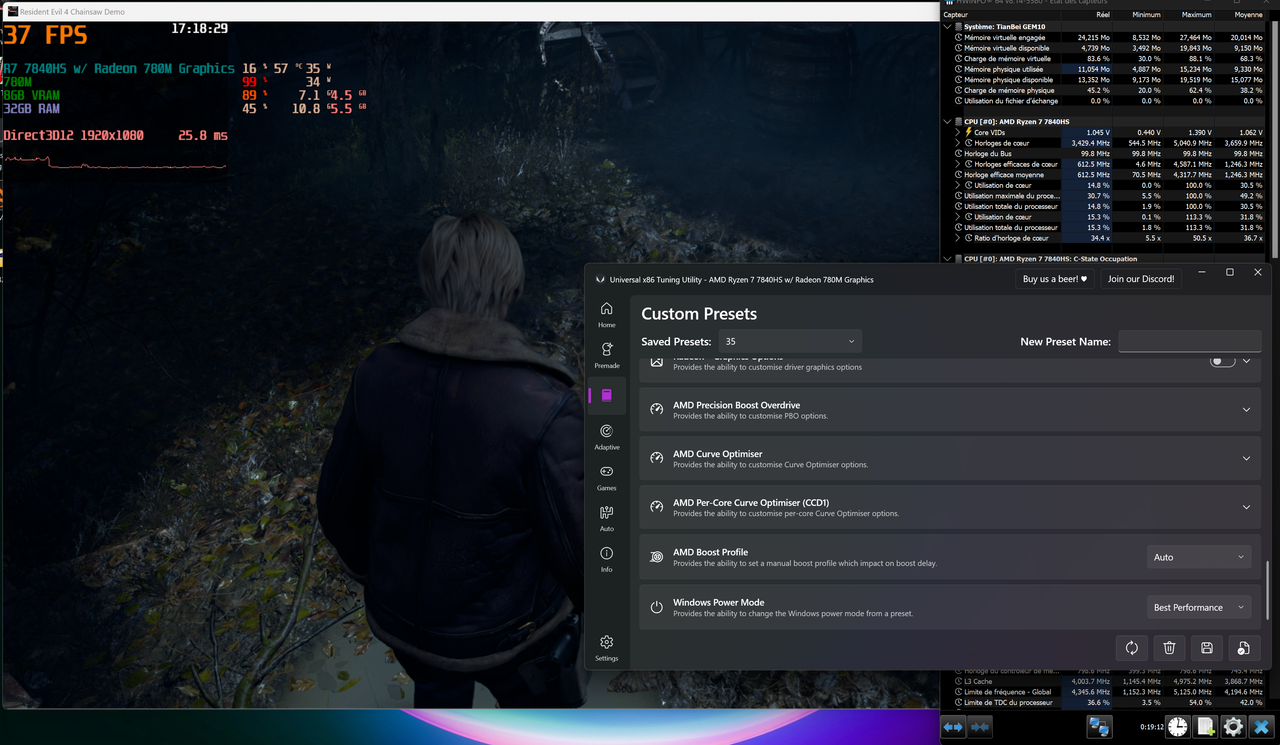Collapse the CPU [#0]: AMD Ryzen 7 7840HS group

(948, 122)
